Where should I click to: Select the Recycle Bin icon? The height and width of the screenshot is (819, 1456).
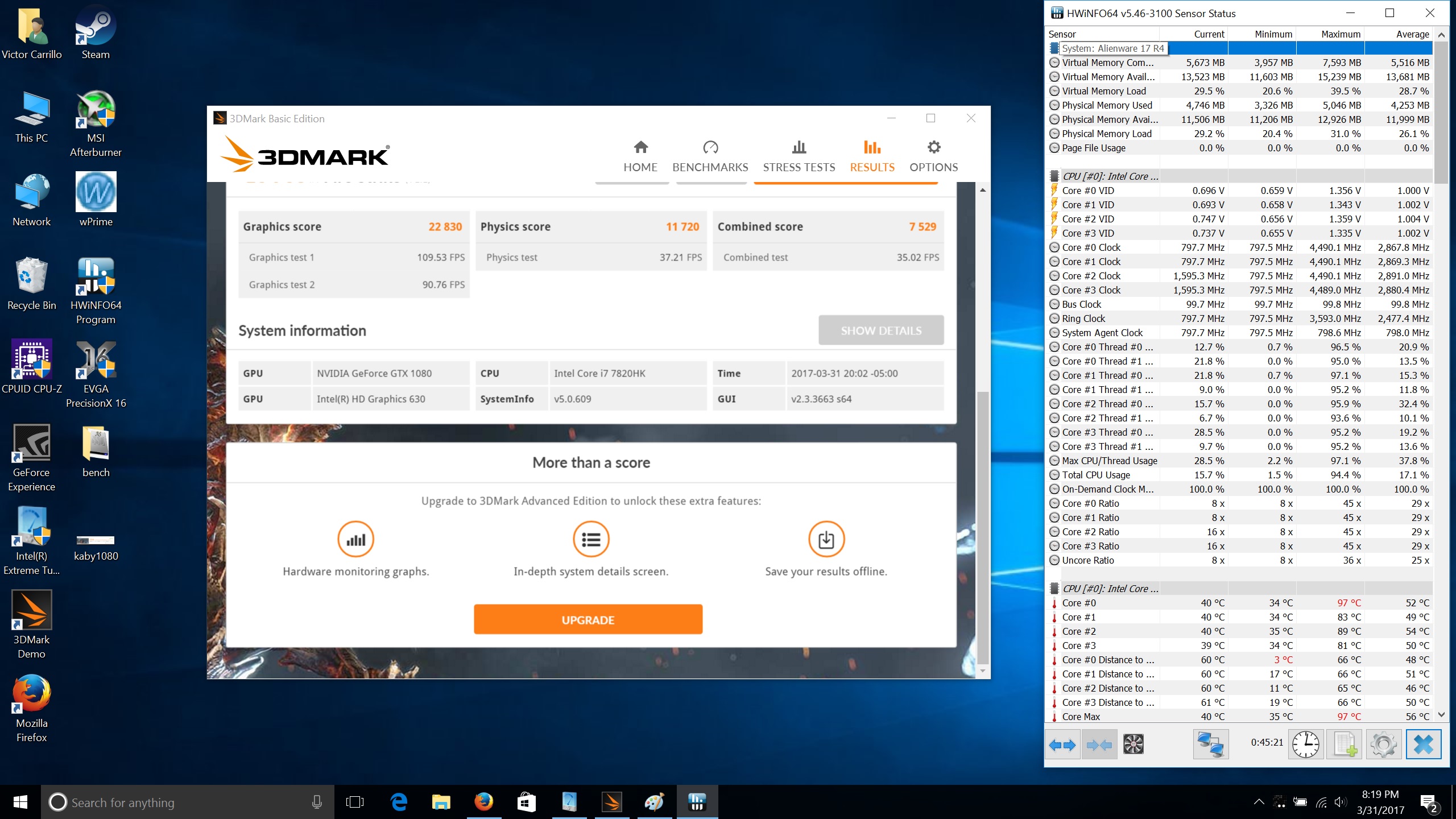point(32,283)
